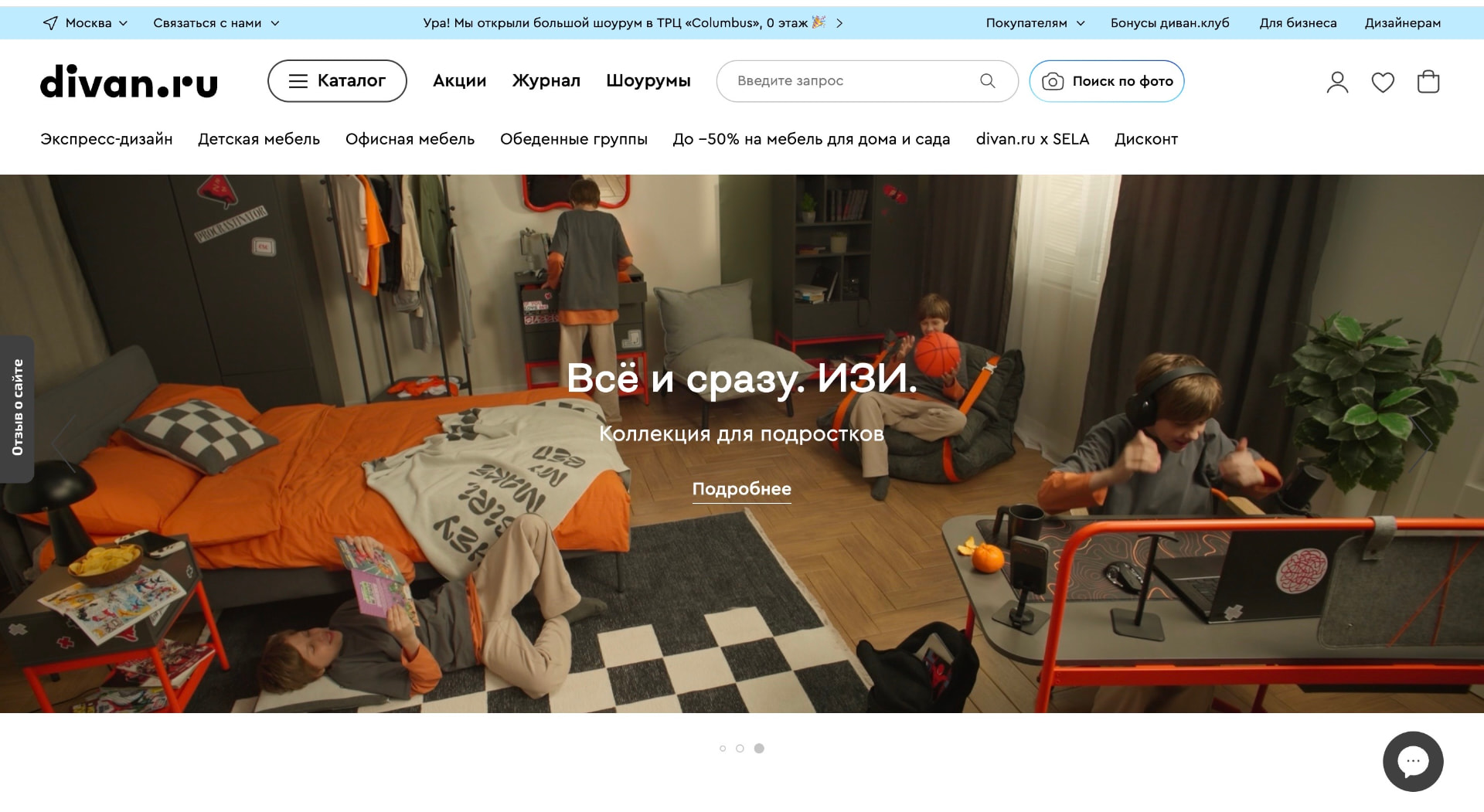1484x812 pixels.
Task: Select the first carousel dot
Action: click(723, 749)
